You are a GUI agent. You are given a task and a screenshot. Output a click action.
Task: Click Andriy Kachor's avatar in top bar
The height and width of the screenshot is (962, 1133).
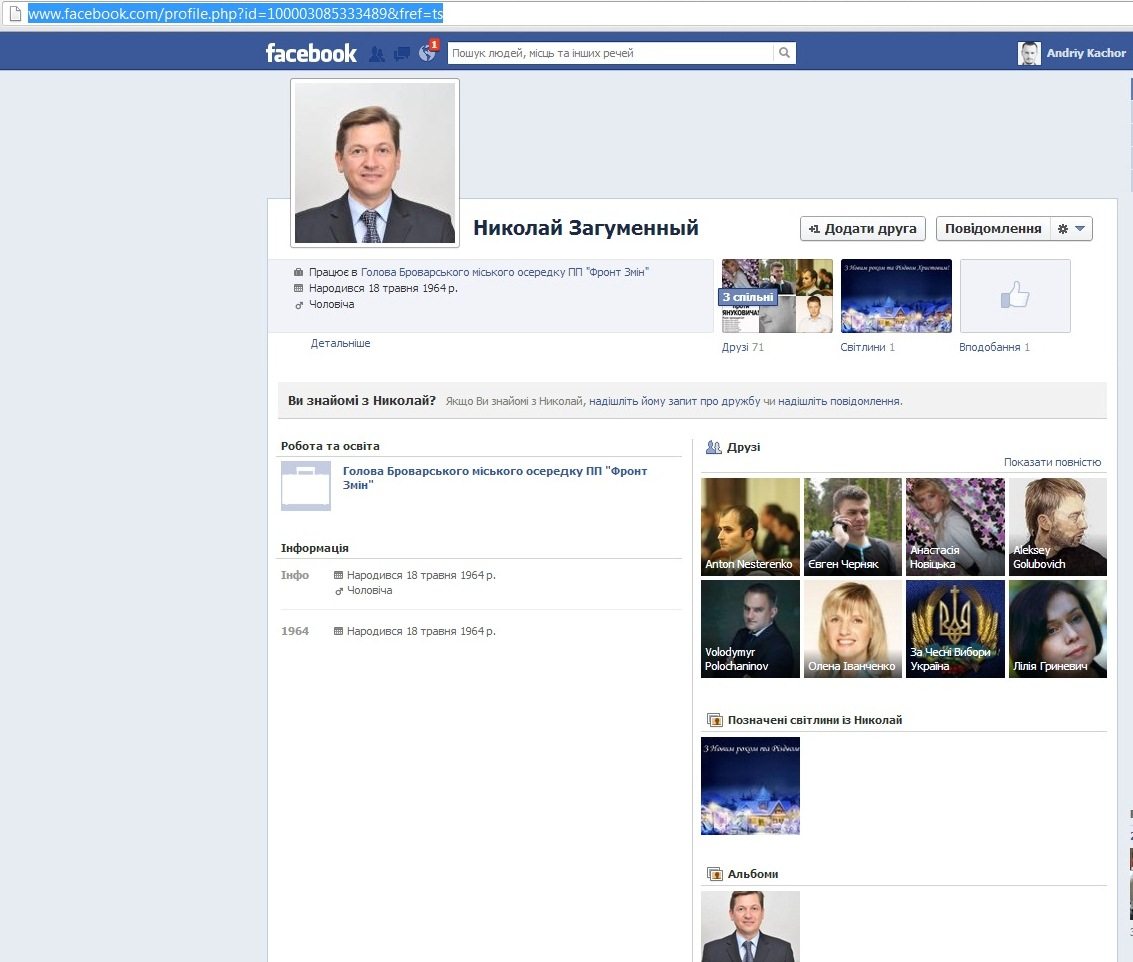(1029, 53)
